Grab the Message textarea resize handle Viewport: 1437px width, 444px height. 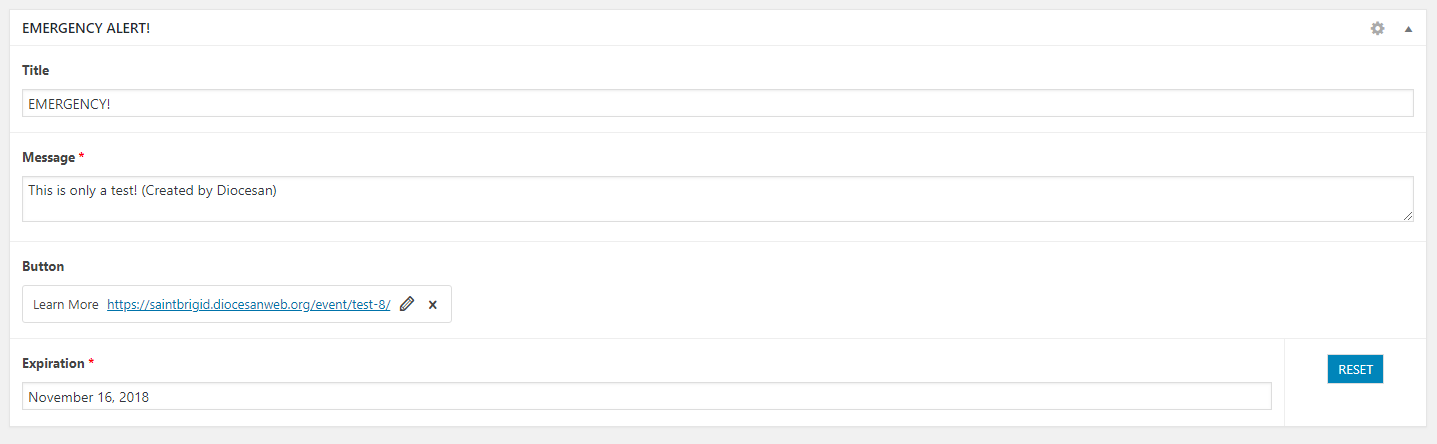coord(1408,216)
